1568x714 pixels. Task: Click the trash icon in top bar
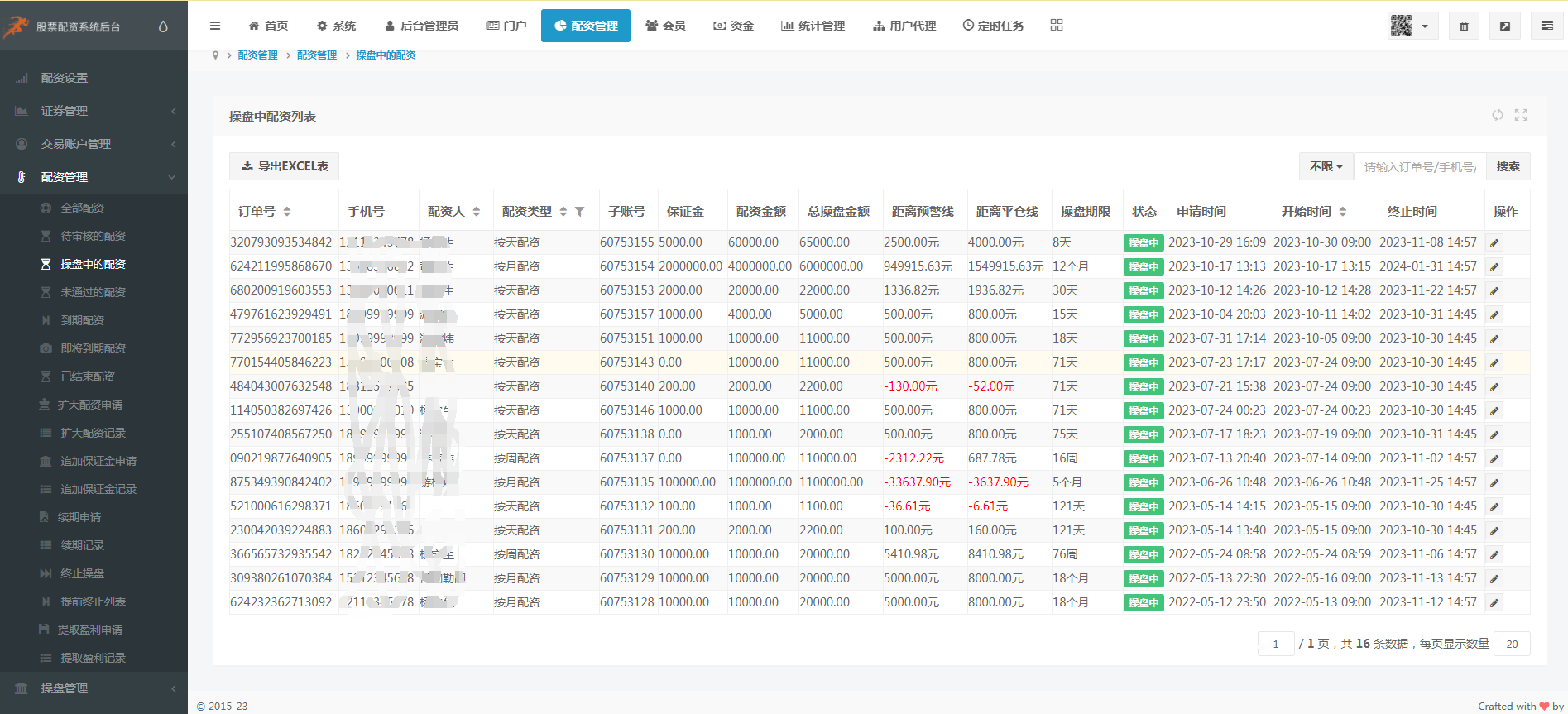pos(1464,26)
